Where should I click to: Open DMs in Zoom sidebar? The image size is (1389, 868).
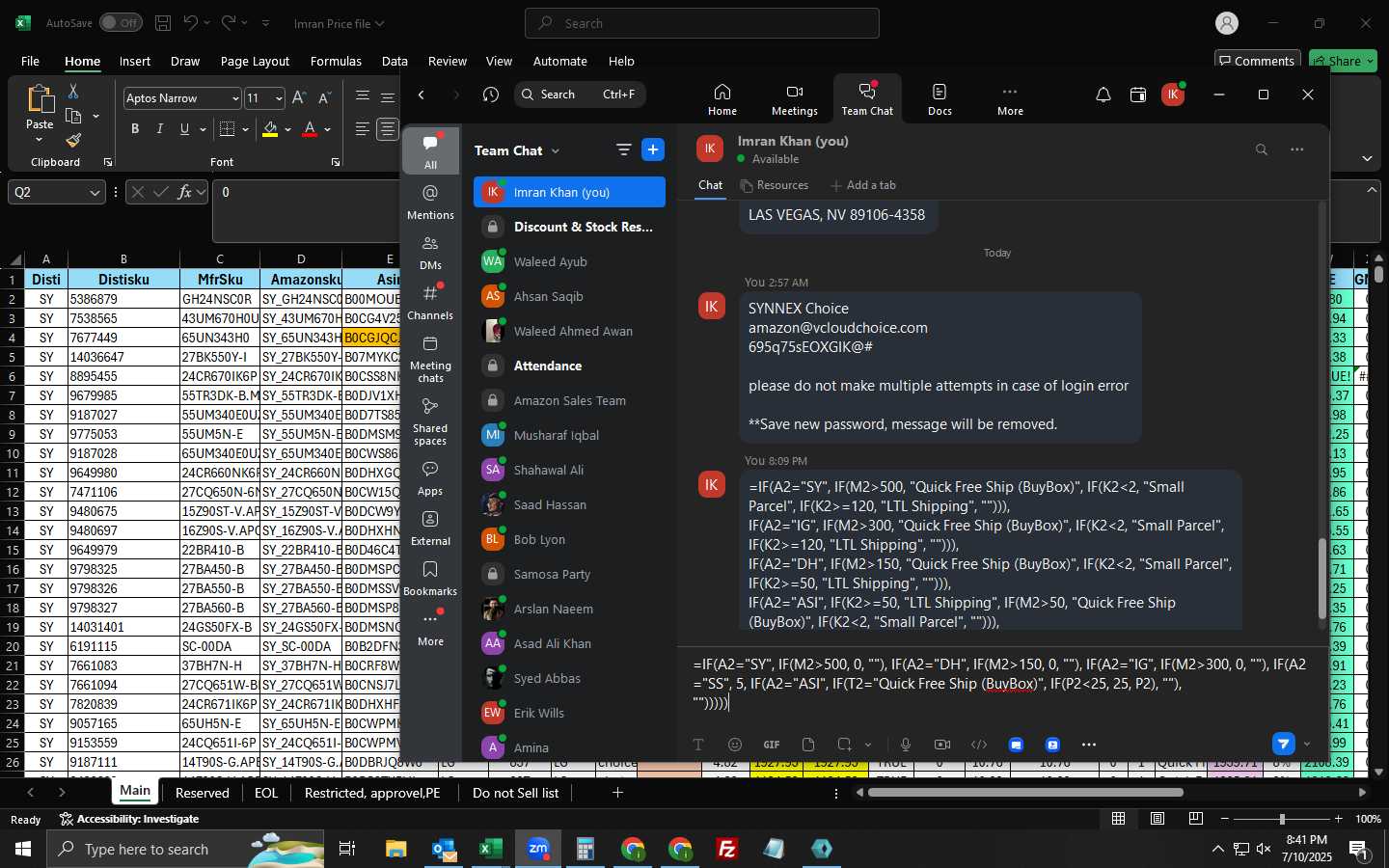pos(430,253)
